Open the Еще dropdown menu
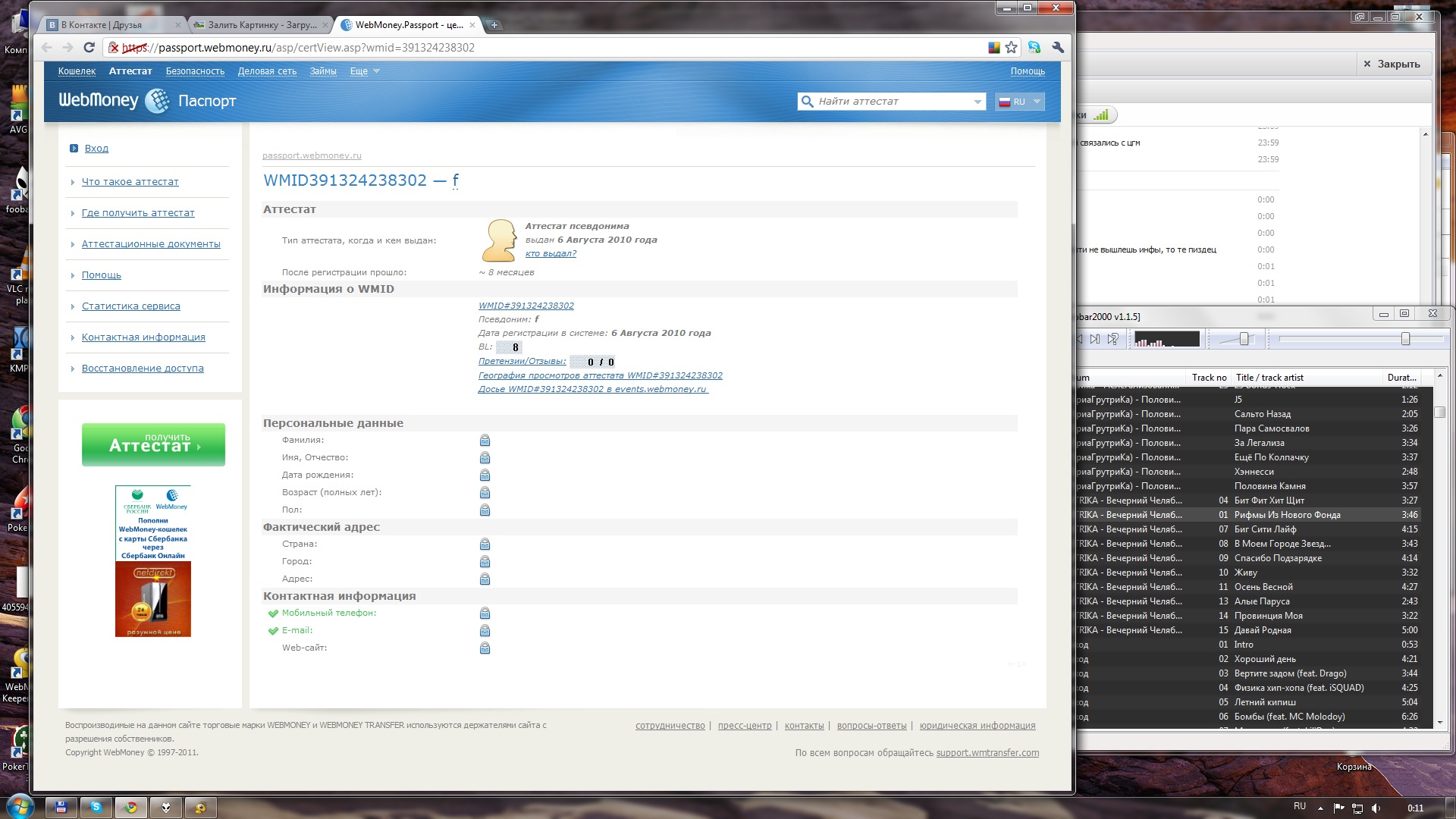Viewport: 1456px width, 819px height. pos(365,71)
